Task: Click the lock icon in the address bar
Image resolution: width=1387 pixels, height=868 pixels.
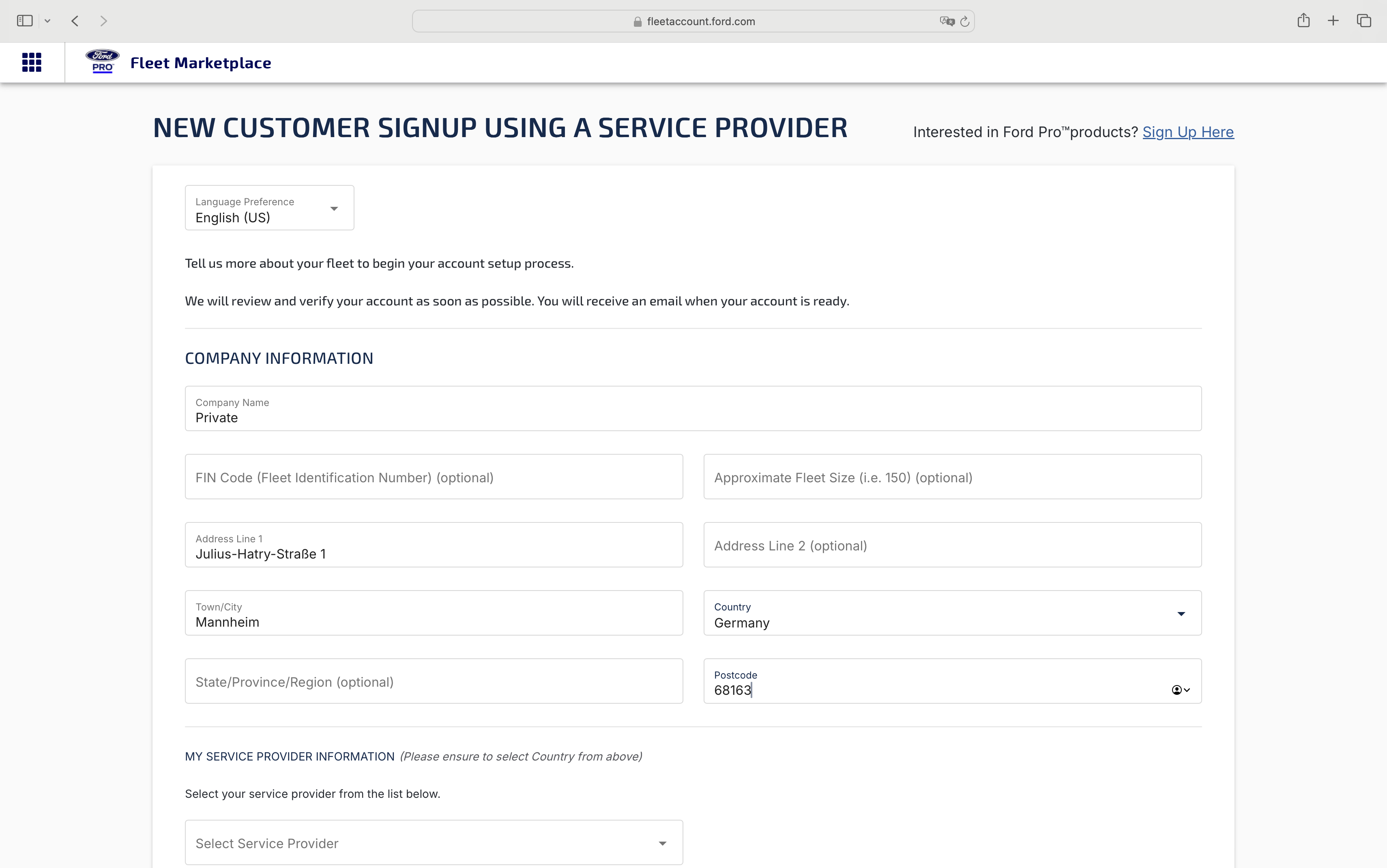Action: 638,21
